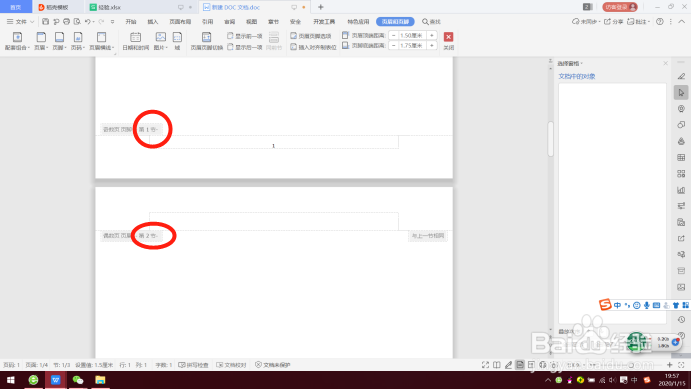The height and width of the screenshot is (389, 692).
Task: Switch to the 章节 ribbon tab
Action: [x=274, y=22]
